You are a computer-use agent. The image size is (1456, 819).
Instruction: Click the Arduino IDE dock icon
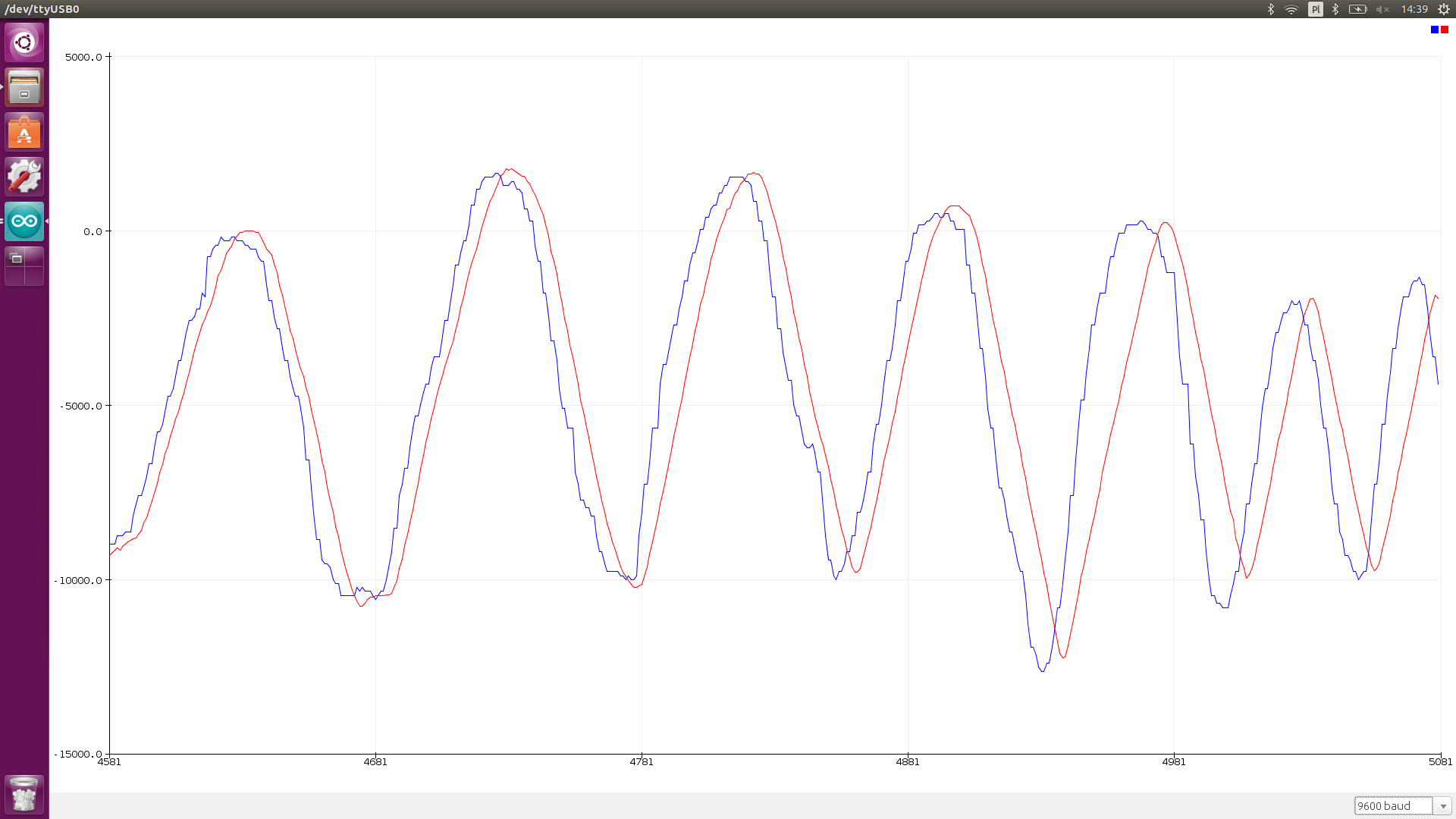point(24,221)
